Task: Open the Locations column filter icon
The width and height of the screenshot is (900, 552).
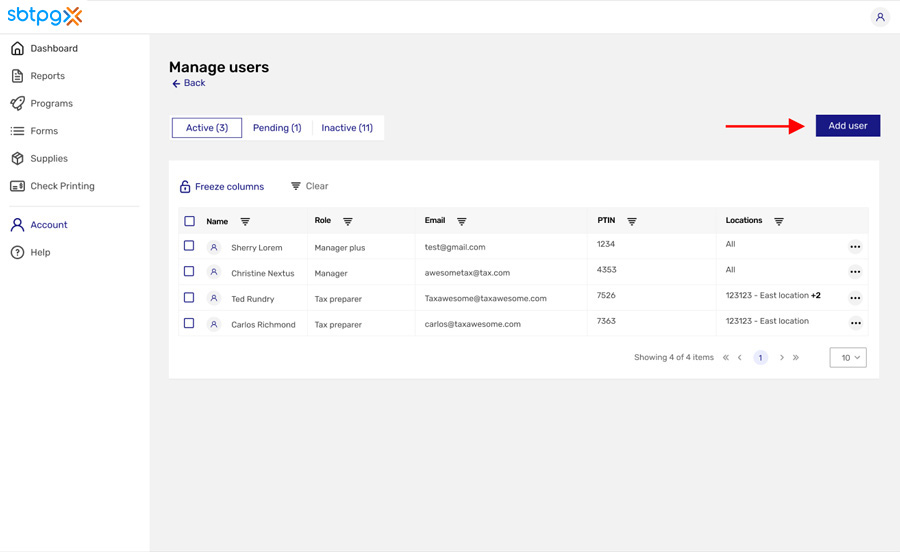Action: 779,221
